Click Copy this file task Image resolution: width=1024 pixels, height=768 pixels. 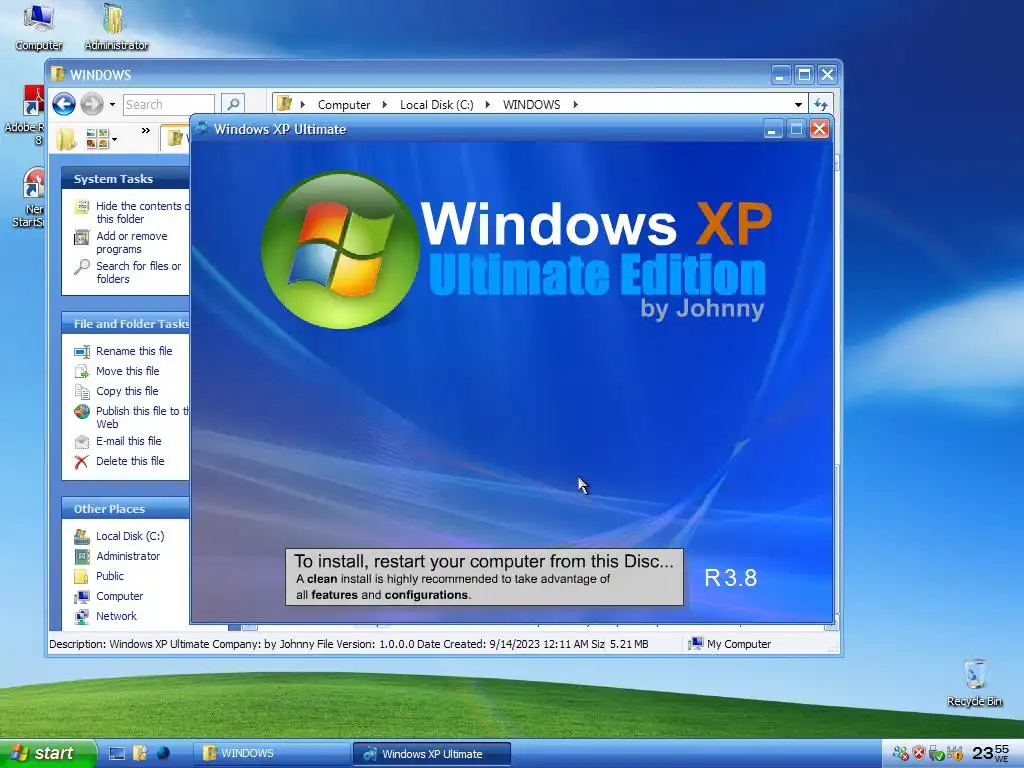pos(127,391)
